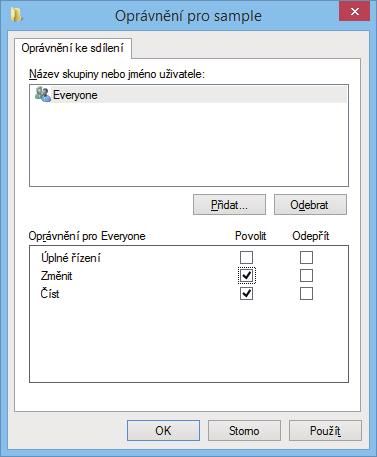Click the folder icon in title bar

click(x=16, y=15)
